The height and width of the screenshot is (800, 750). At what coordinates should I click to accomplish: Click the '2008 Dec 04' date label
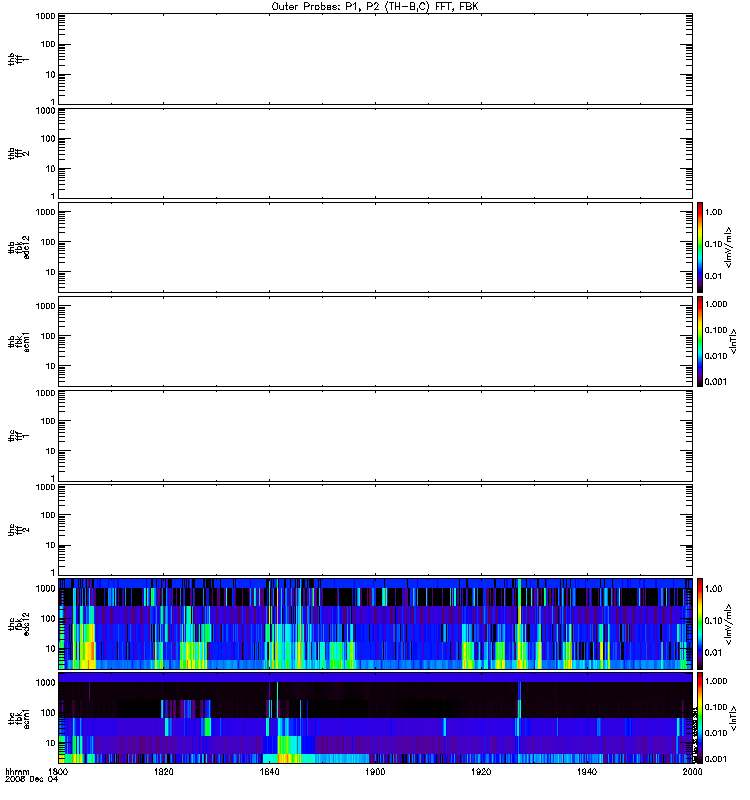[x=32, y=780]
